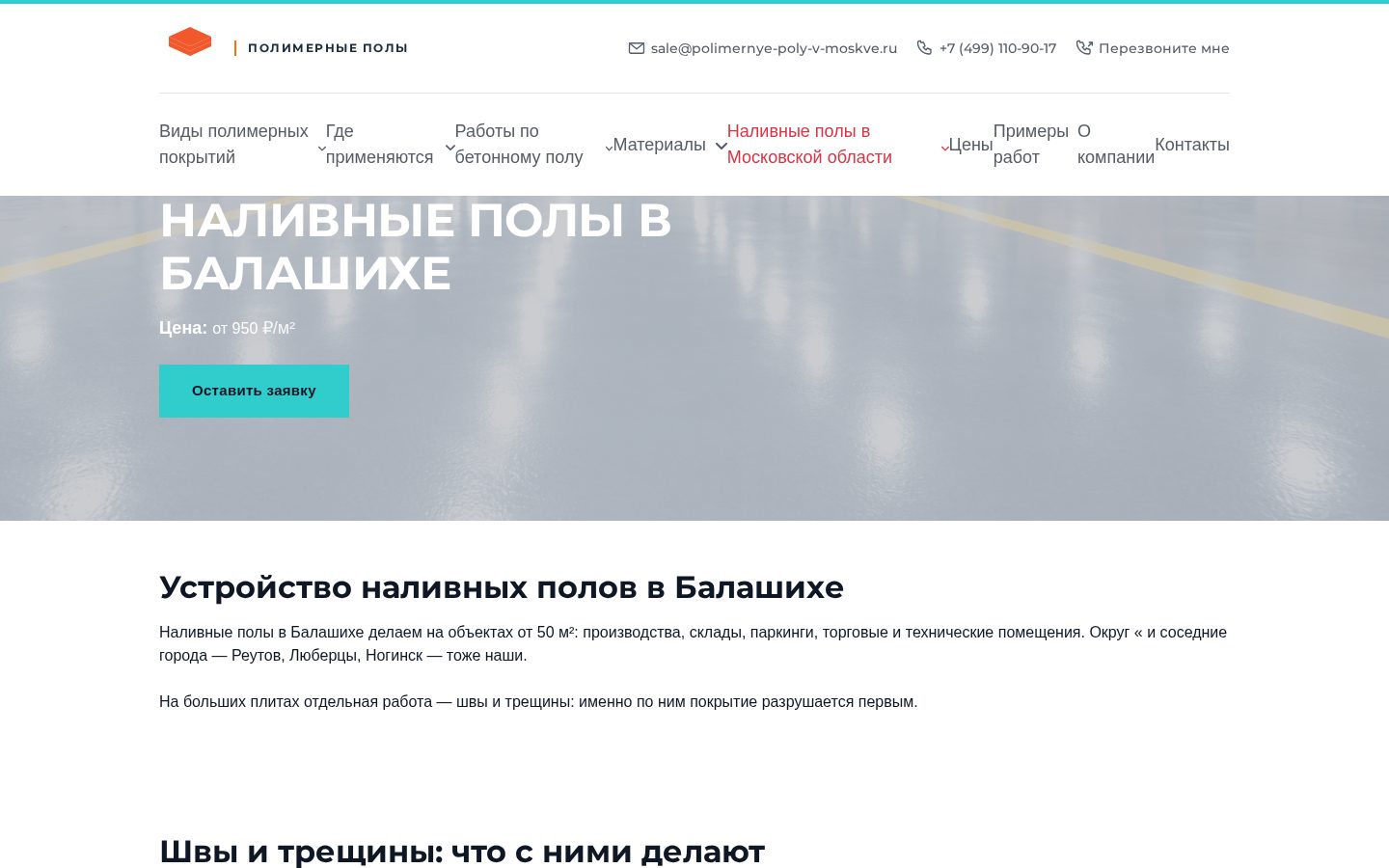Click the paragraph starting Наливные полы в Балашихе делаем
The height and width of the screenshot is (868, 1389).
pyautogui.click(x=693, y=643)
